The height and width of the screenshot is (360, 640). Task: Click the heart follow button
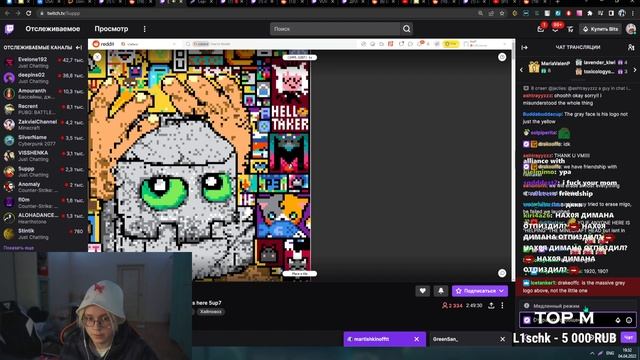422,291
